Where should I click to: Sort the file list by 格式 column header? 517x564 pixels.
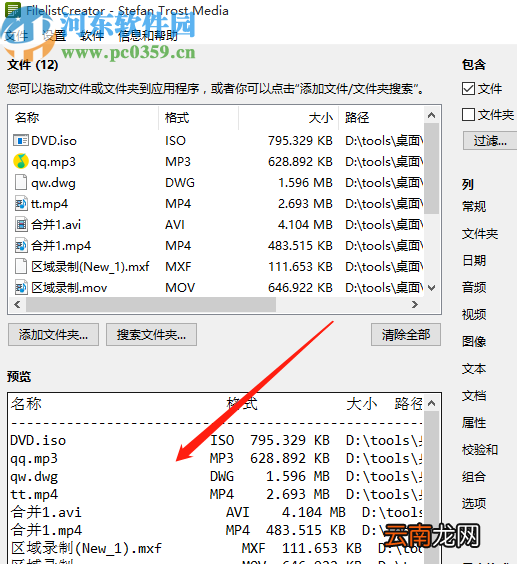pos(198,118)
